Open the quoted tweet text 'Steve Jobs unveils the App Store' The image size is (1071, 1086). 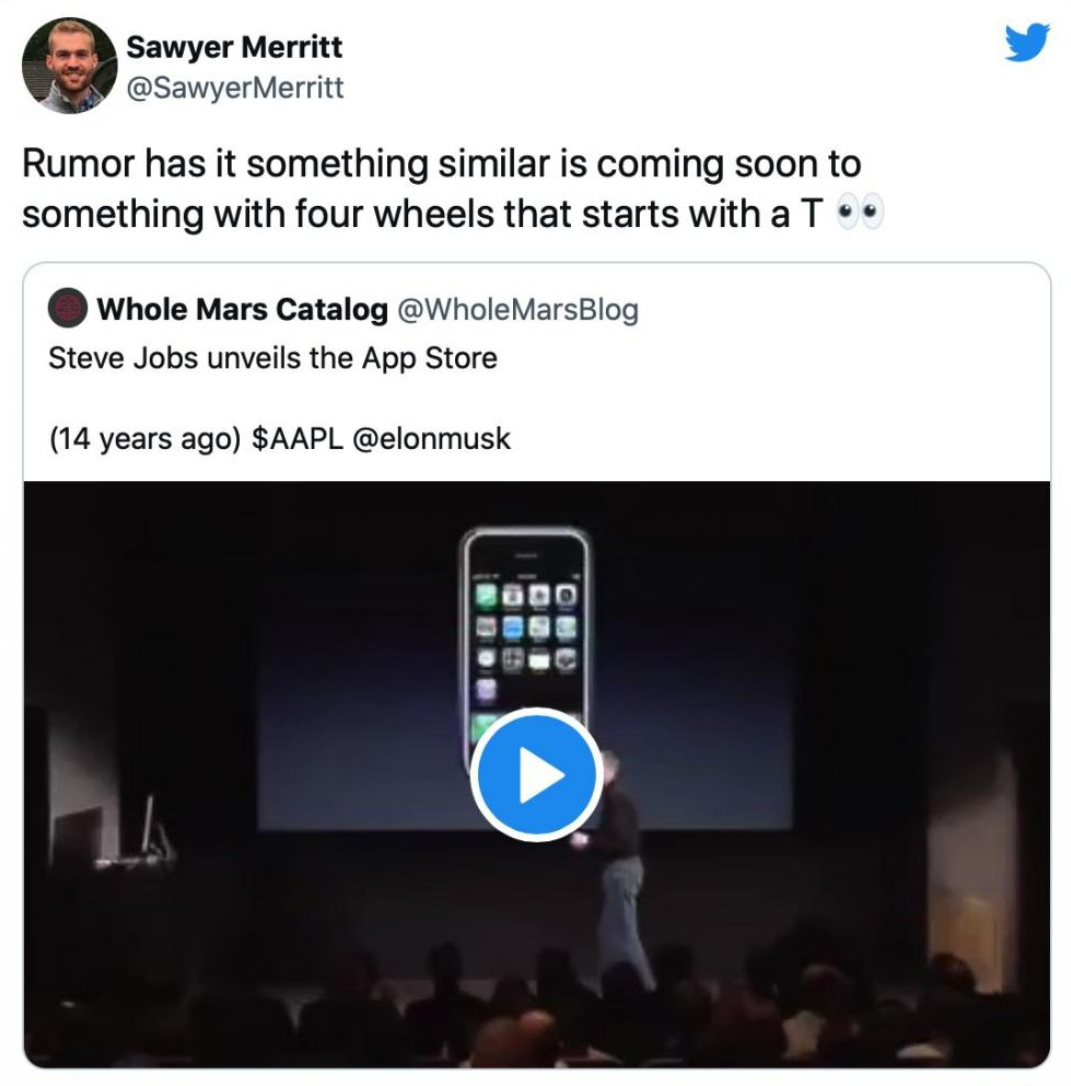273,358
